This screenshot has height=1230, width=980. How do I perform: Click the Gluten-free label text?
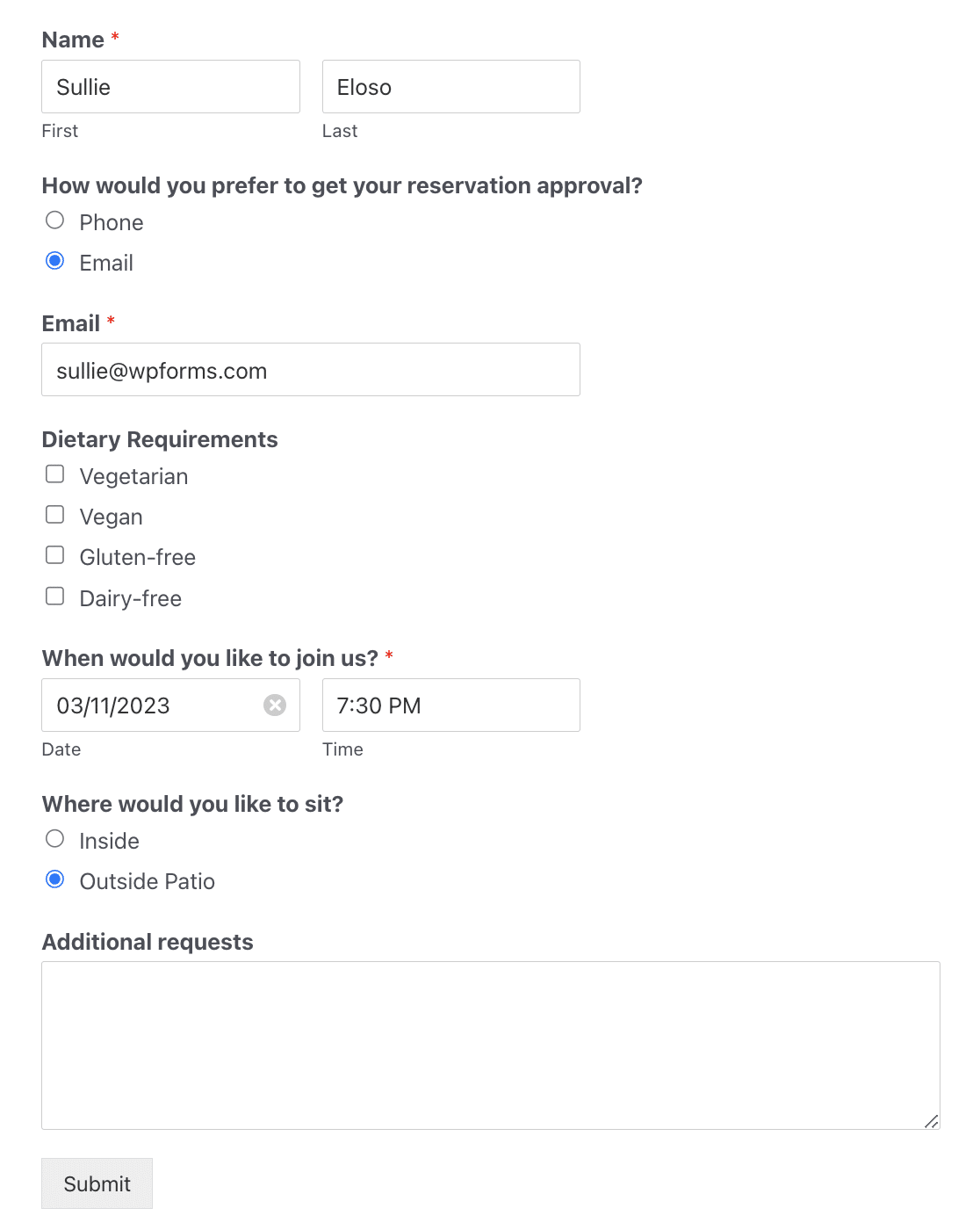(x=138, y=557)
